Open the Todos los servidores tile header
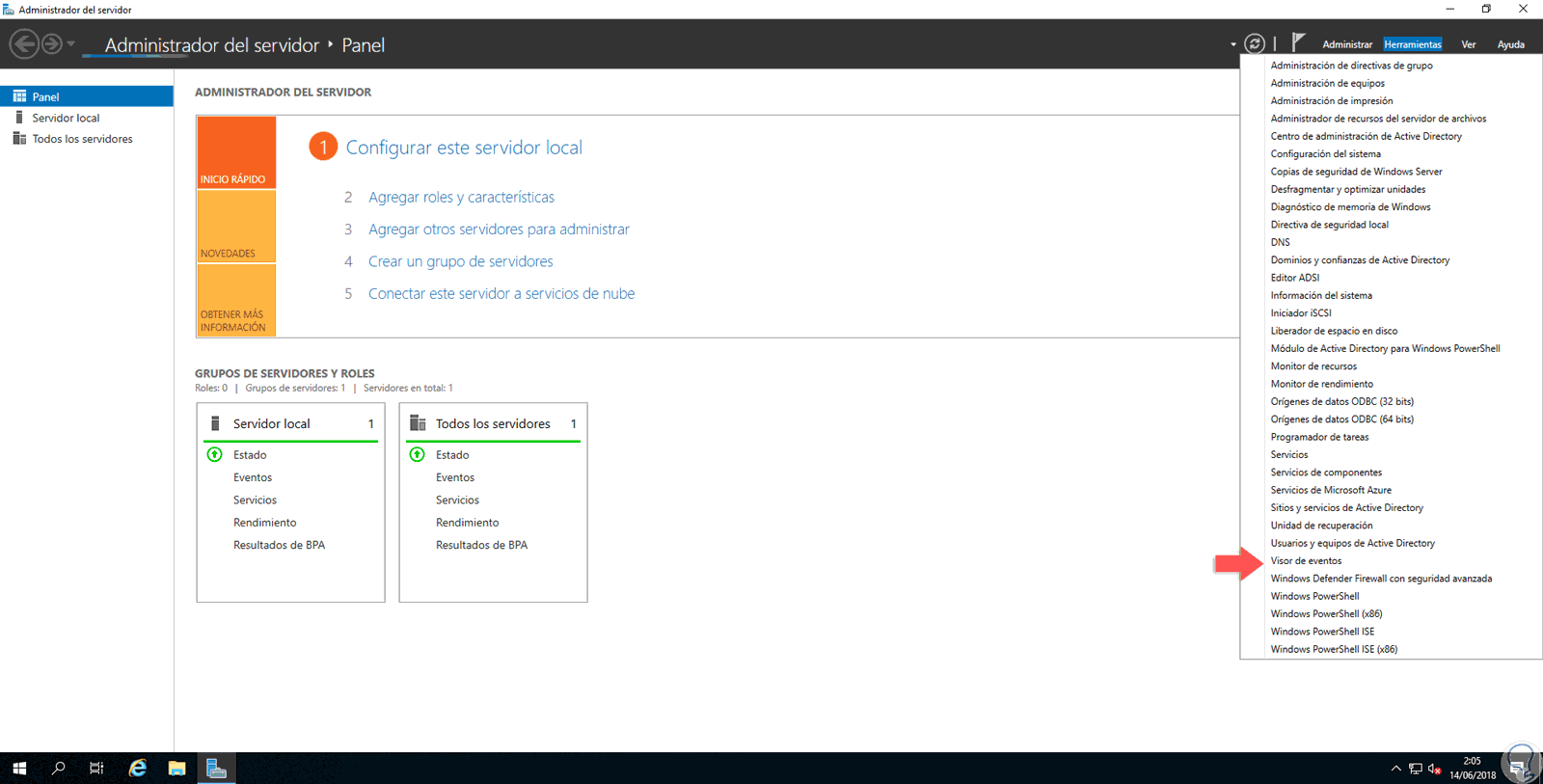Image resolution: width=1543 pixels, height=784 pixels. point(494,423)
